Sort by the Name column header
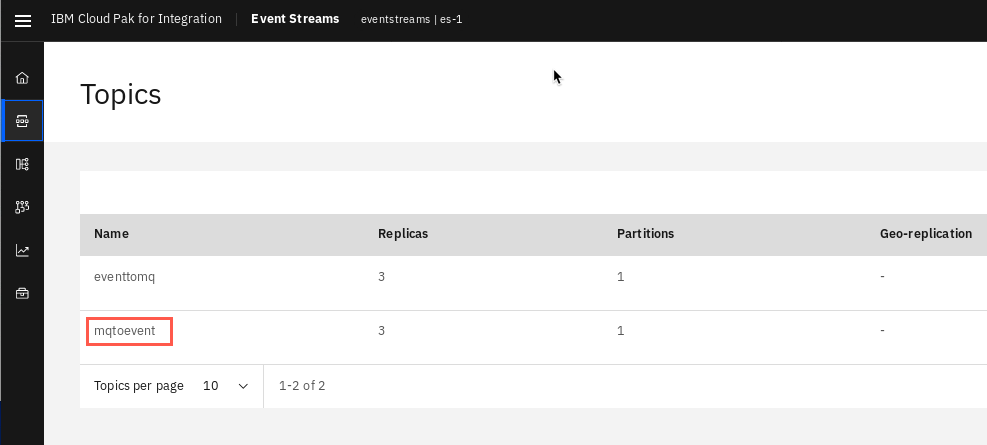This screenshot has height=445, width=987. (x=111, y=234)
